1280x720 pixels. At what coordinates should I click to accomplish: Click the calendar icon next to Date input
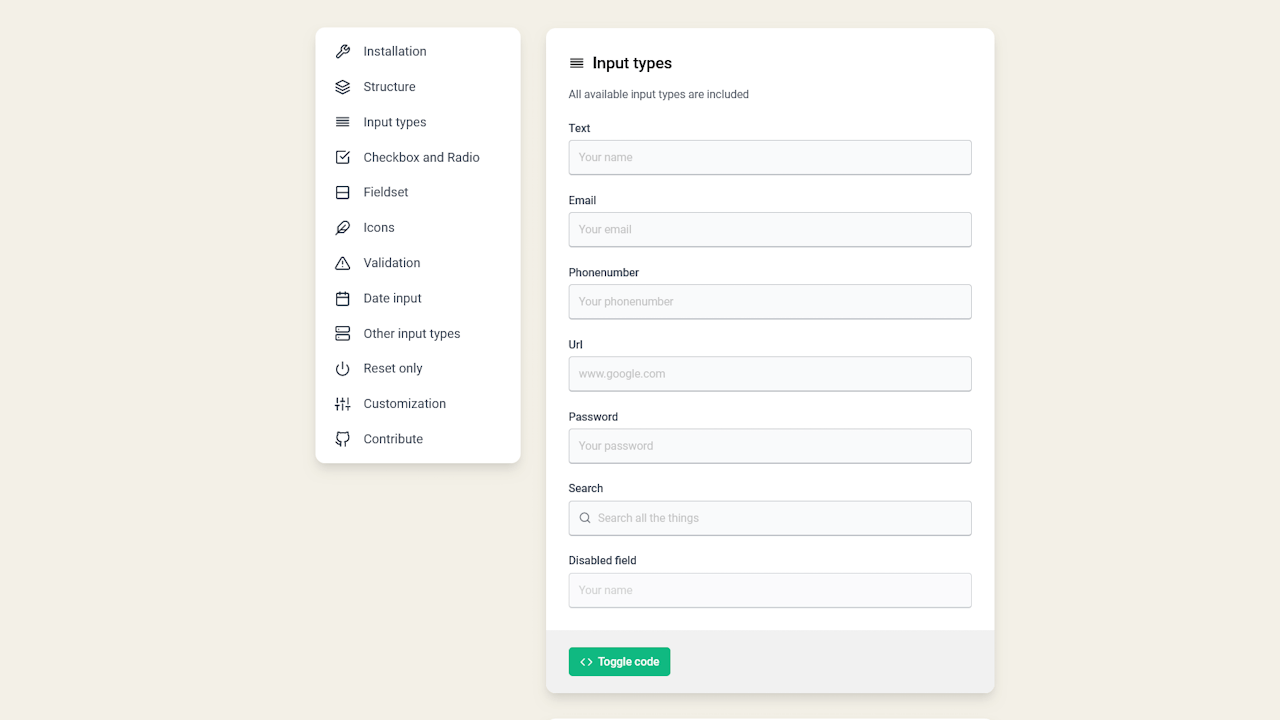342,299
